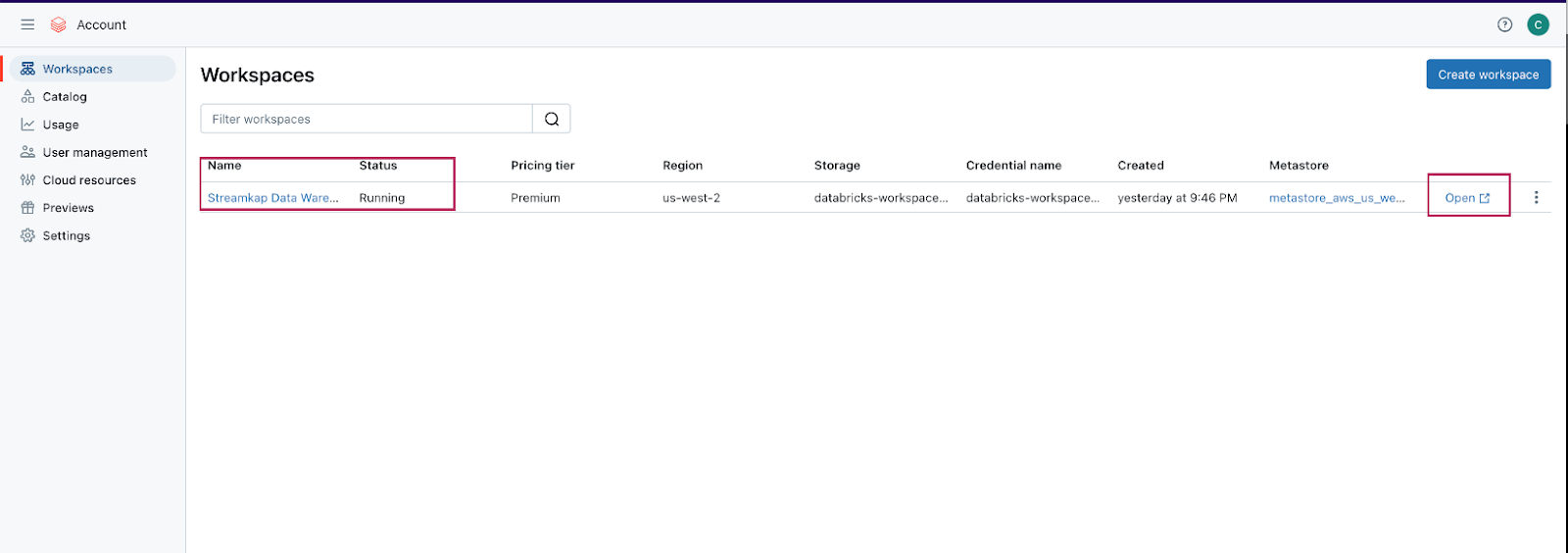Open the hamburger navigation menu
1568x553 pixels.
pos(27,25)
